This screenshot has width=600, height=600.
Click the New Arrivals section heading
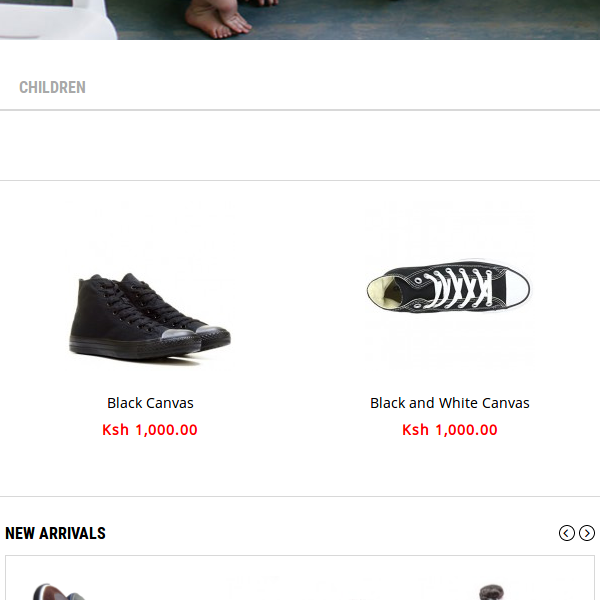pyautogui.click(x=56, y=533)
